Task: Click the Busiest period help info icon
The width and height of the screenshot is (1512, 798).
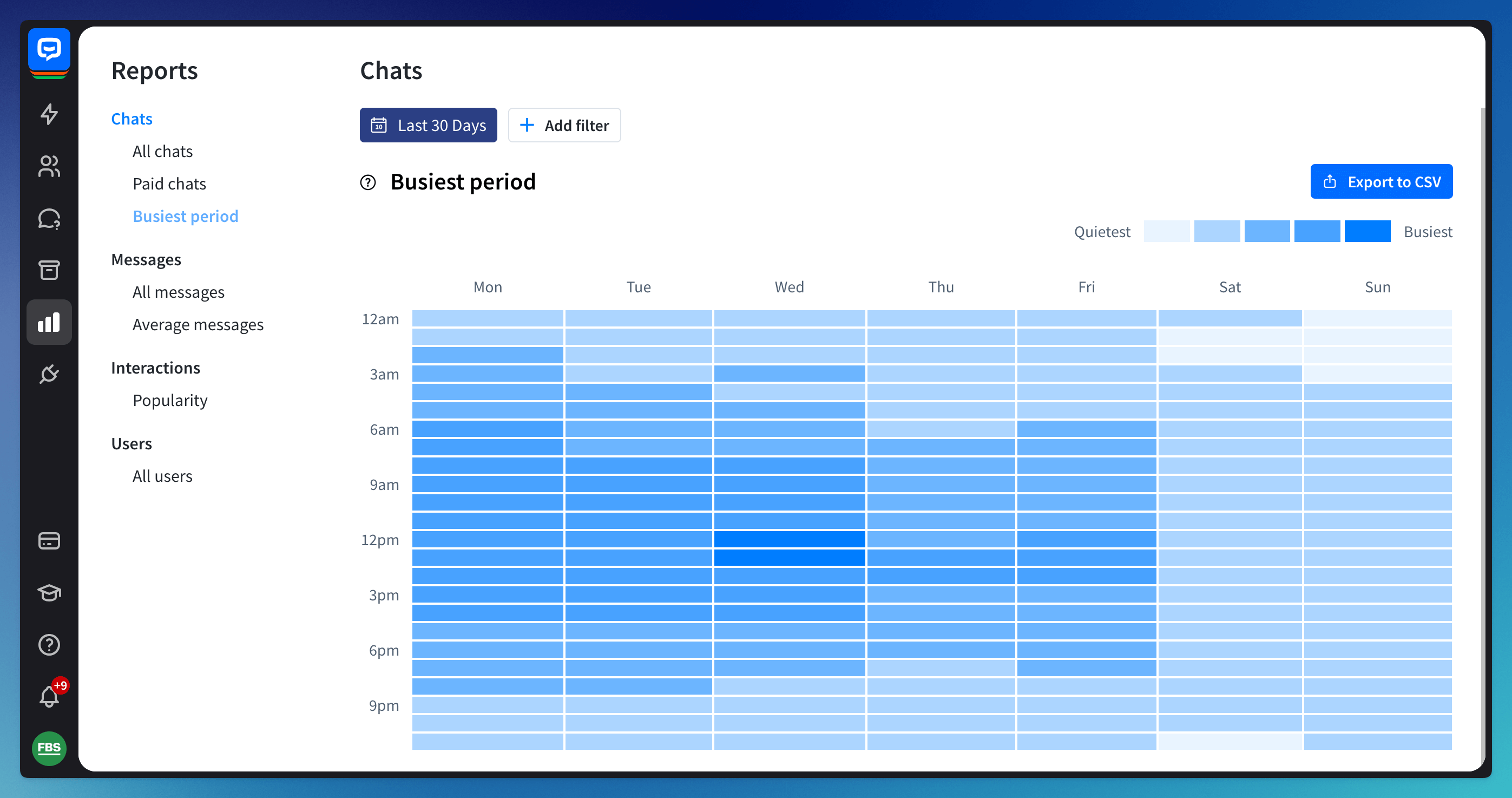Action: (x=368, y=182)
